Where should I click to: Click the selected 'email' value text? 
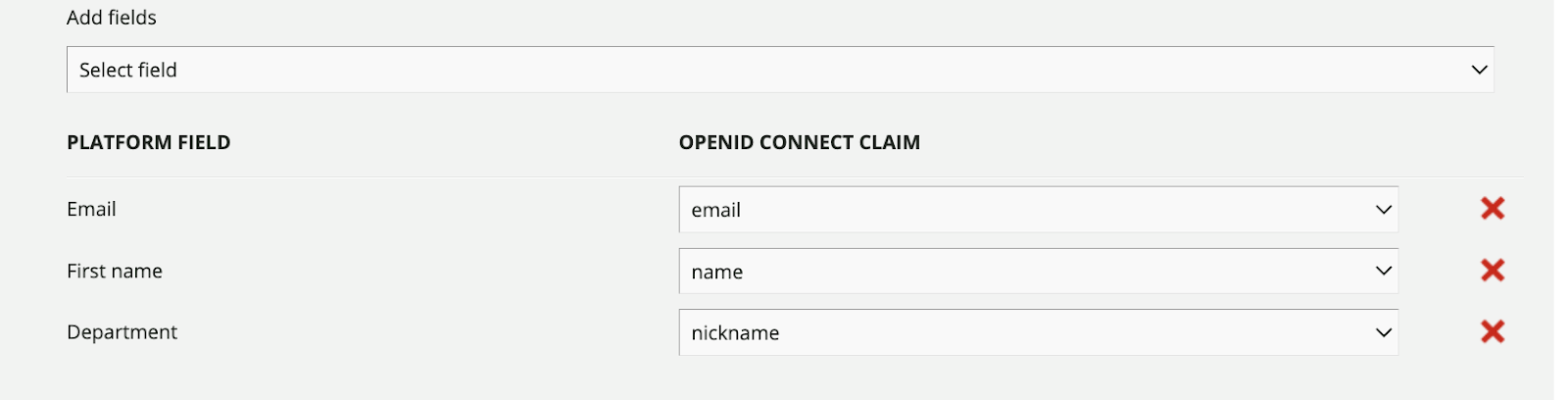pos(715,211)
